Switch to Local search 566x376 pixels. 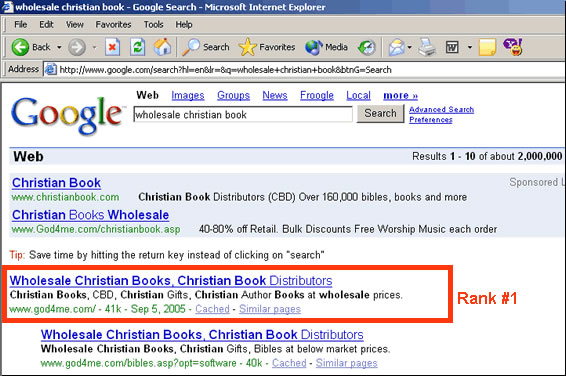point(358,95)
